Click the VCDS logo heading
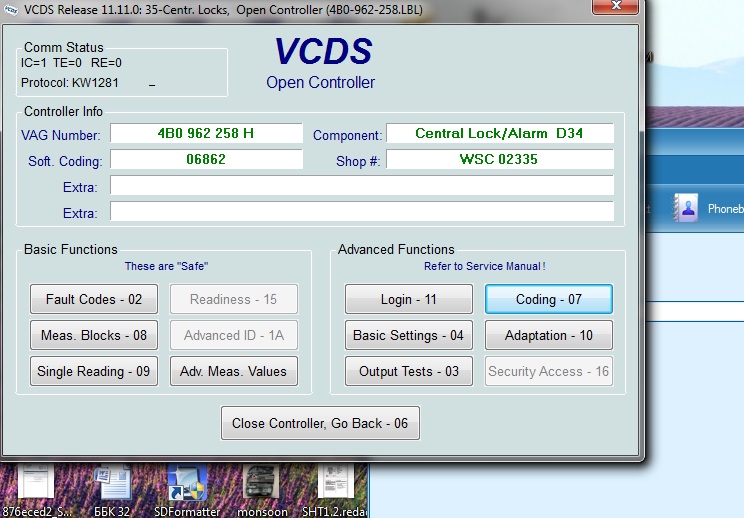 (x=324, y=51)
